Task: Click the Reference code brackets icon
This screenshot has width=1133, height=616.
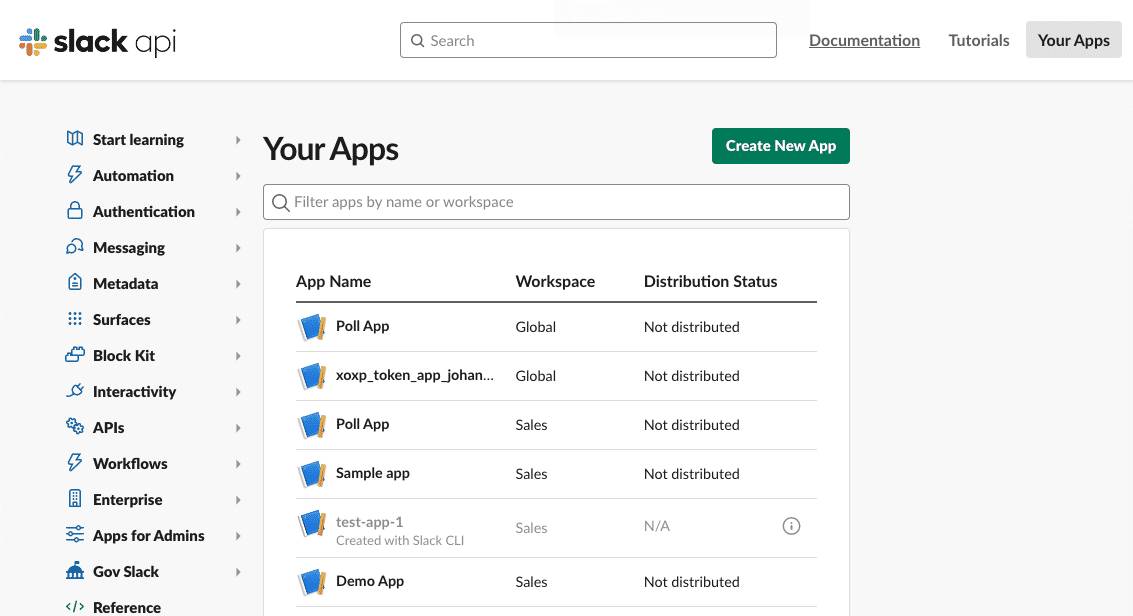Action: point(74,607)
